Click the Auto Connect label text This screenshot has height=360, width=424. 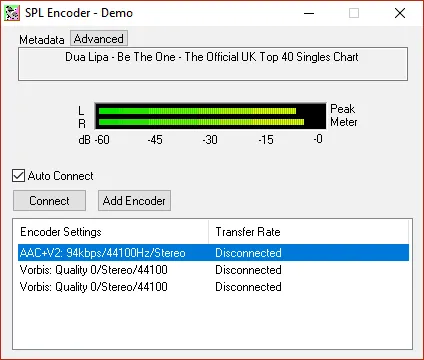point(61,176)
